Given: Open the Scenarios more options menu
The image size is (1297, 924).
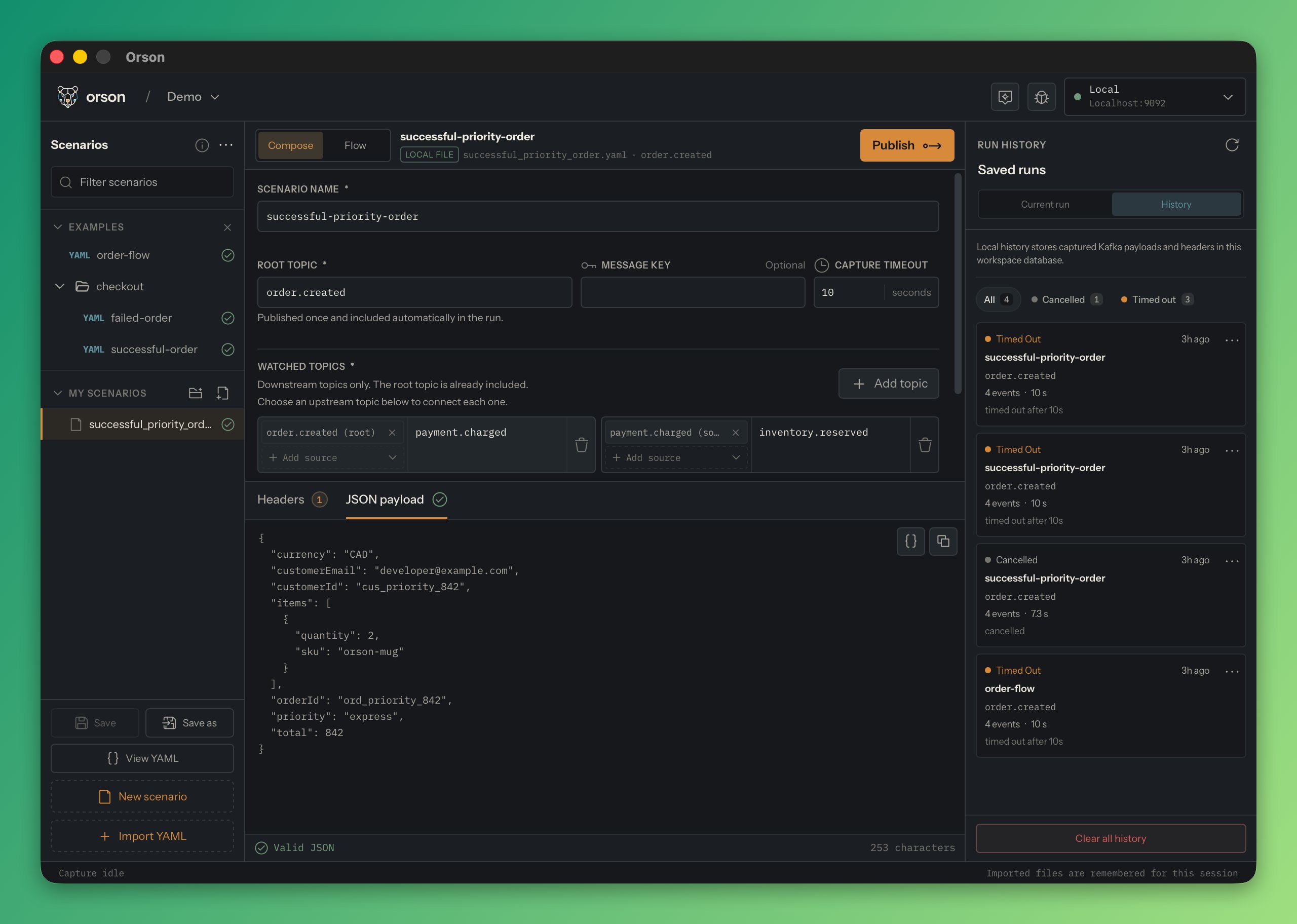Looking at the screenshot, I should click(226, 145).
